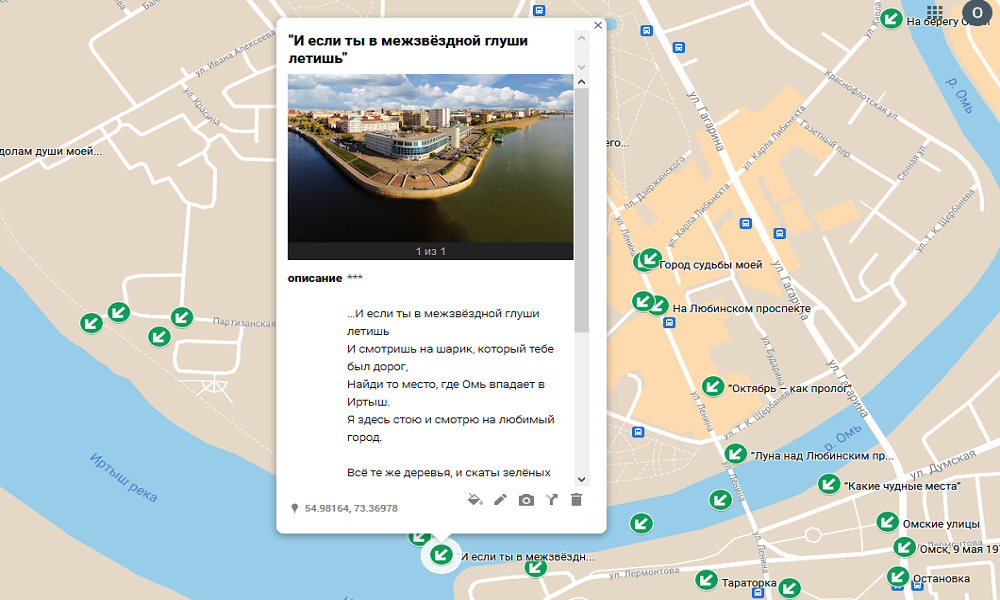
Task: Click the "Октябрь – как пролог" marker
Action: (713, 386)
